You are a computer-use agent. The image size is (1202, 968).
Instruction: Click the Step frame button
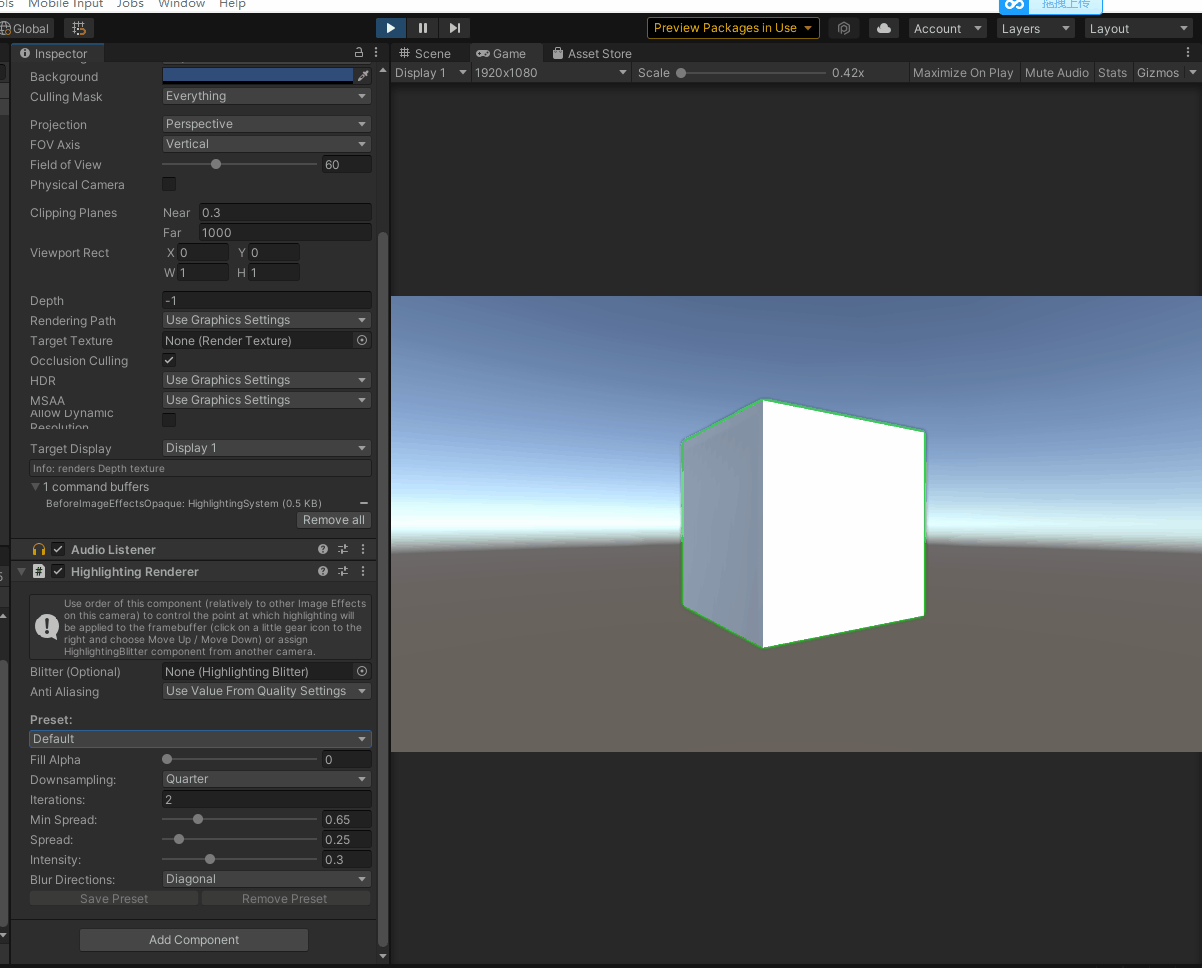[x=455, y=27]
